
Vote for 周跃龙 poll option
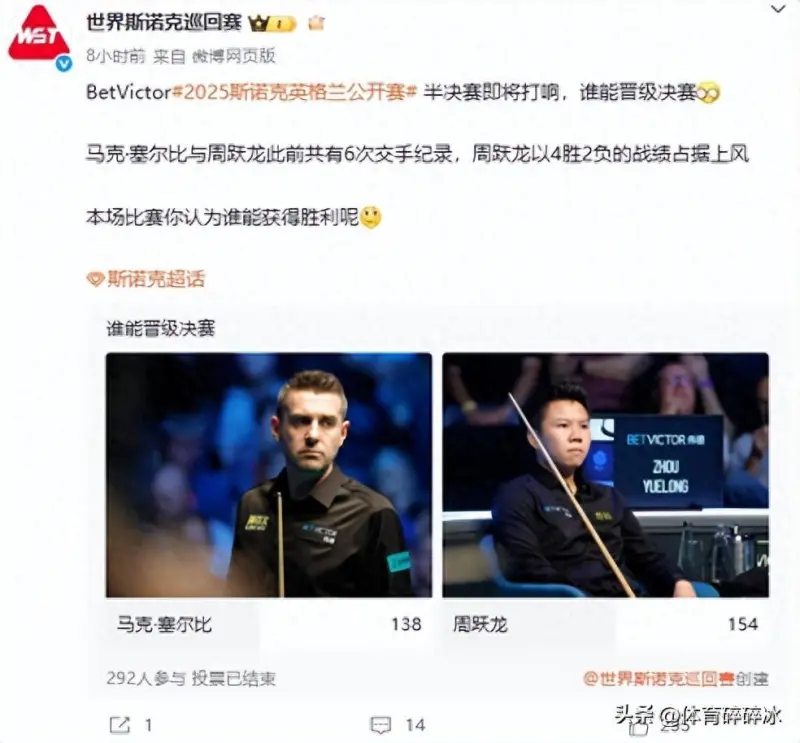(x=605, y=624)
